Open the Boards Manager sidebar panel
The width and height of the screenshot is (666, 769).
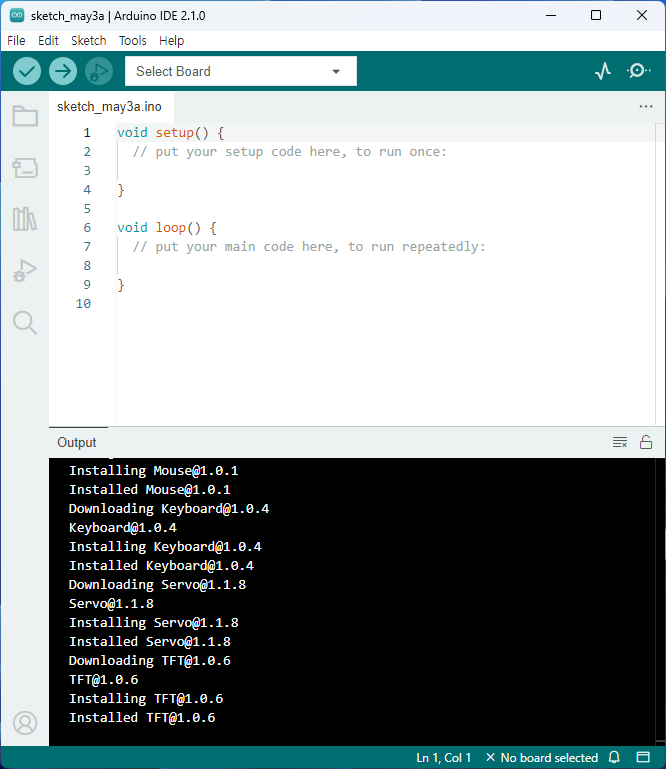[x=25, y=168]
